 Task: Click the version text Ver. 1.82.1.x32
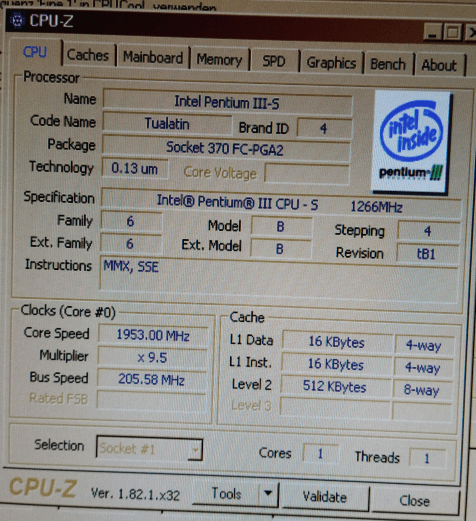(x=135, y=494)
